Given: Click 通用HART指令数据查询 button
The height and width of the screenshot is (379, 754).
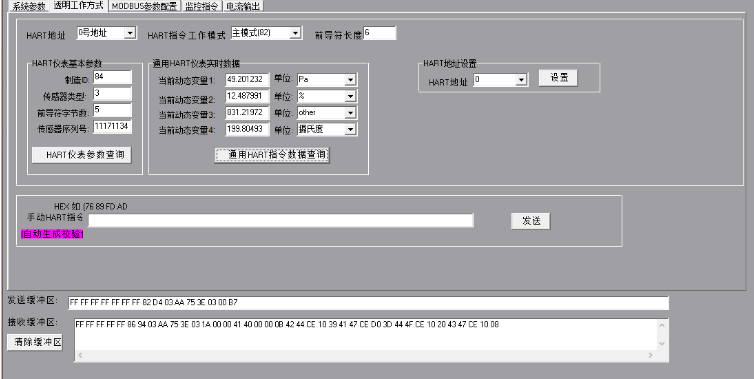Looking at the screenshot, I should pos(272,155).
